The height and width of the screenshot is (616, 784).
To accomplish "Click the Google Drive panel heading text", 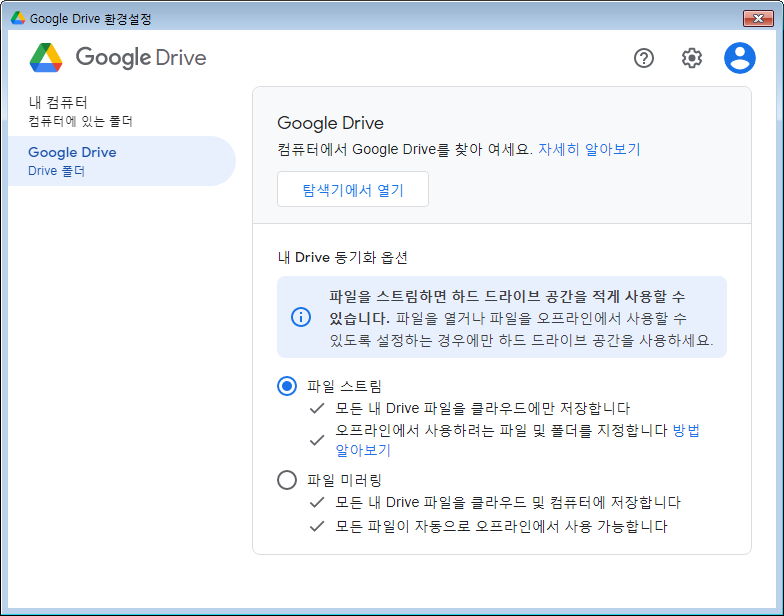I will click(x=330, y=123).
